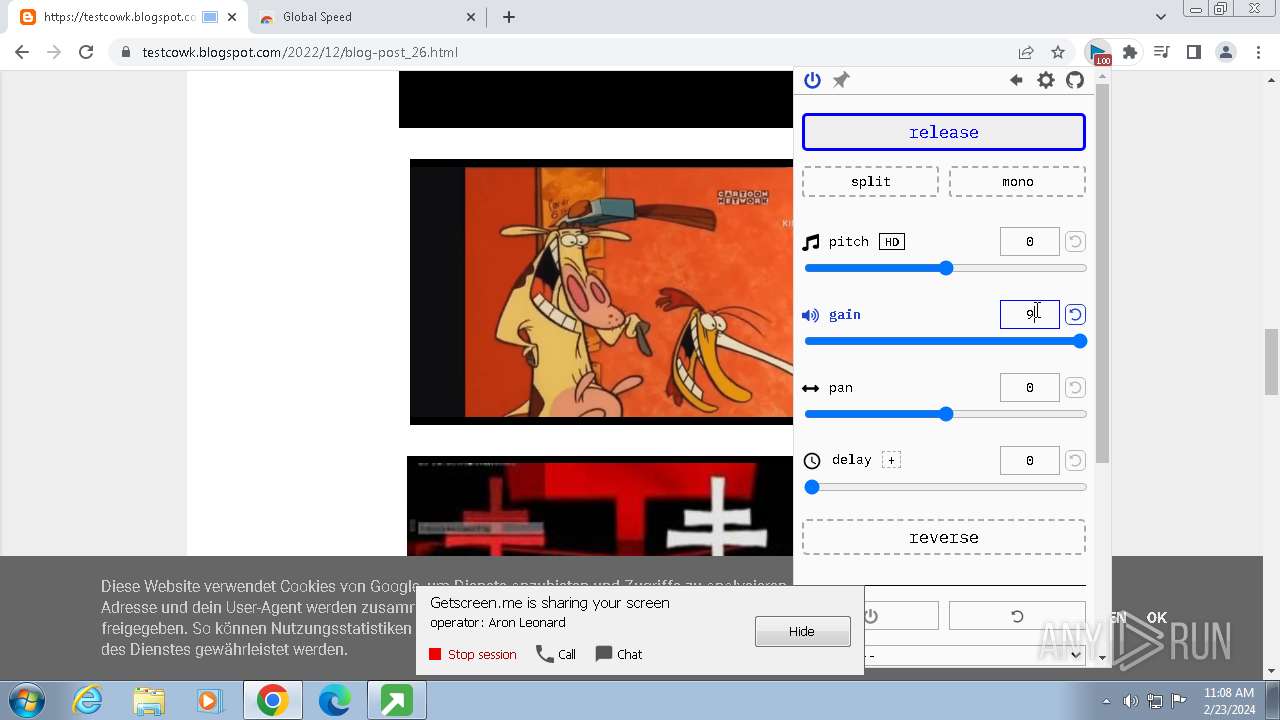Open File Explorer from taskbar
This screenshot has width=1280, height=720.
[x=149, y=701]
